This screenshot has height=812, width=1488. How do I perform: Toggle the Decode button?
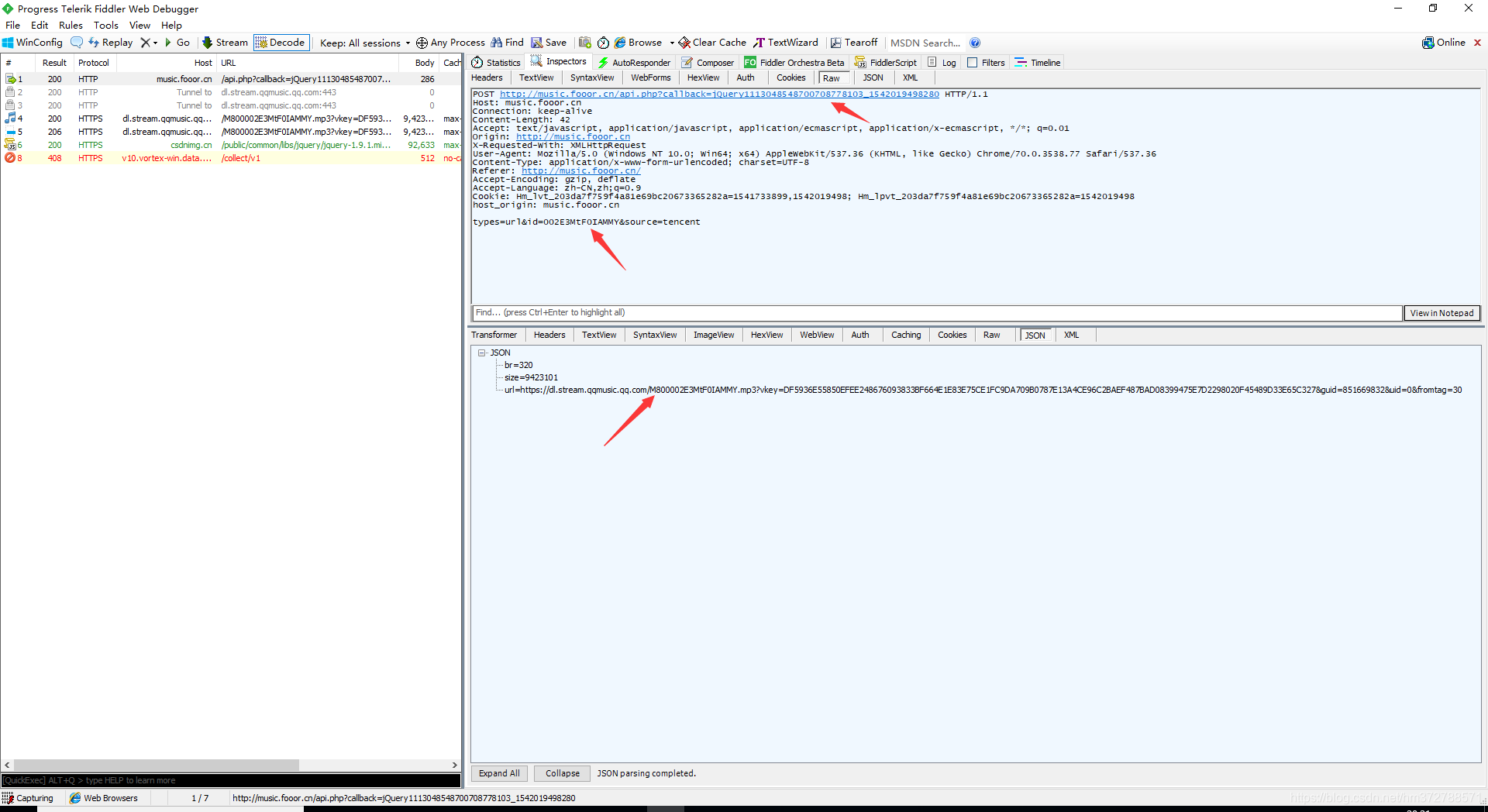pos(281,43)
